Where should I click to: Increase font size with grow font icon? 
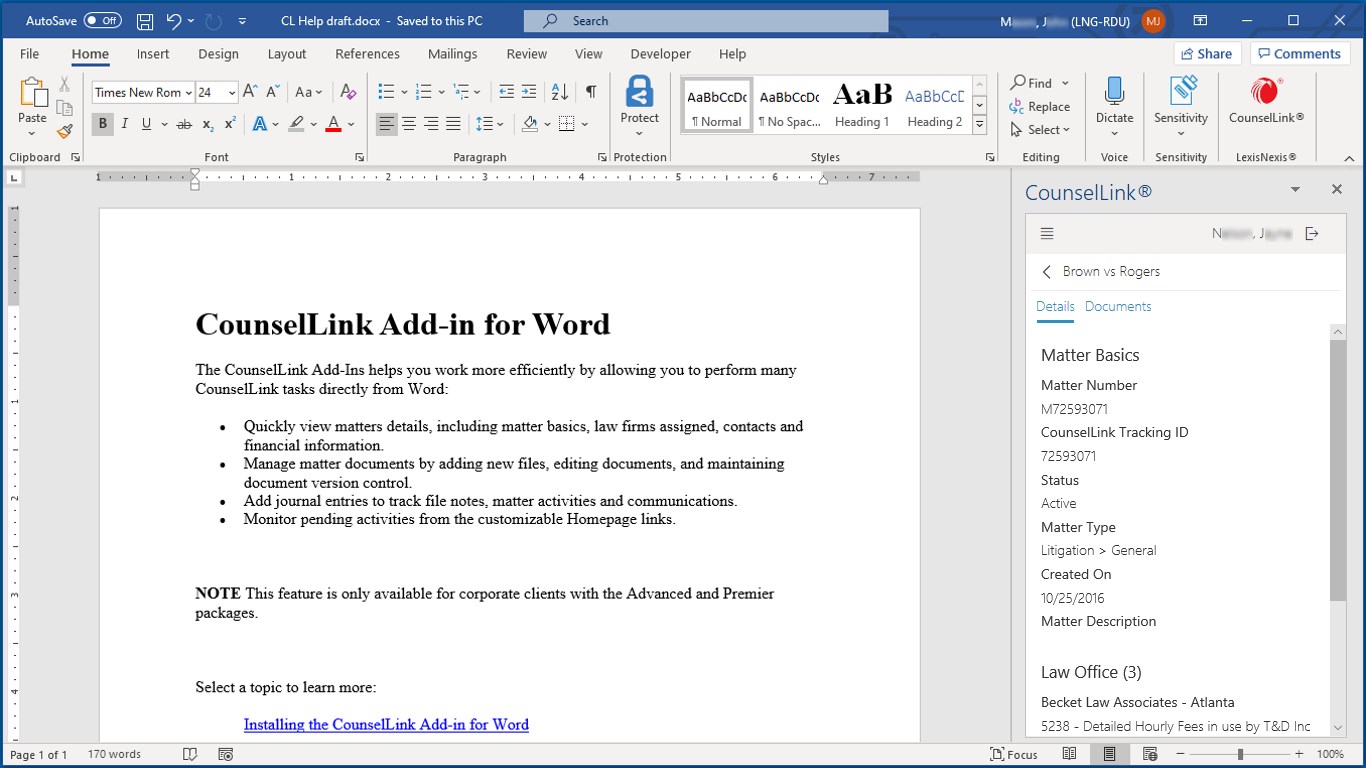tap(251, 92)
